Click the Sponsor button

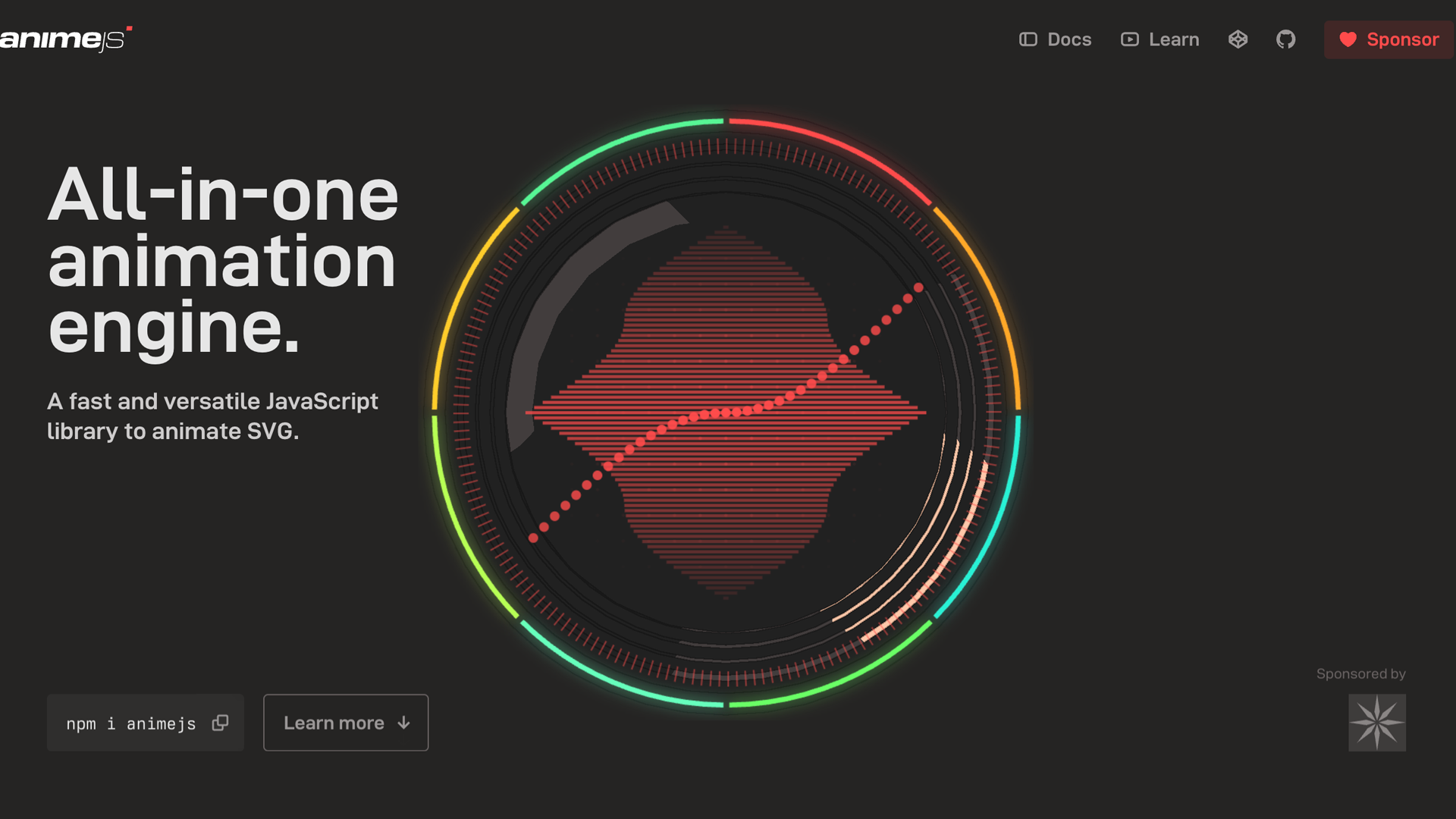(1389, 39)
